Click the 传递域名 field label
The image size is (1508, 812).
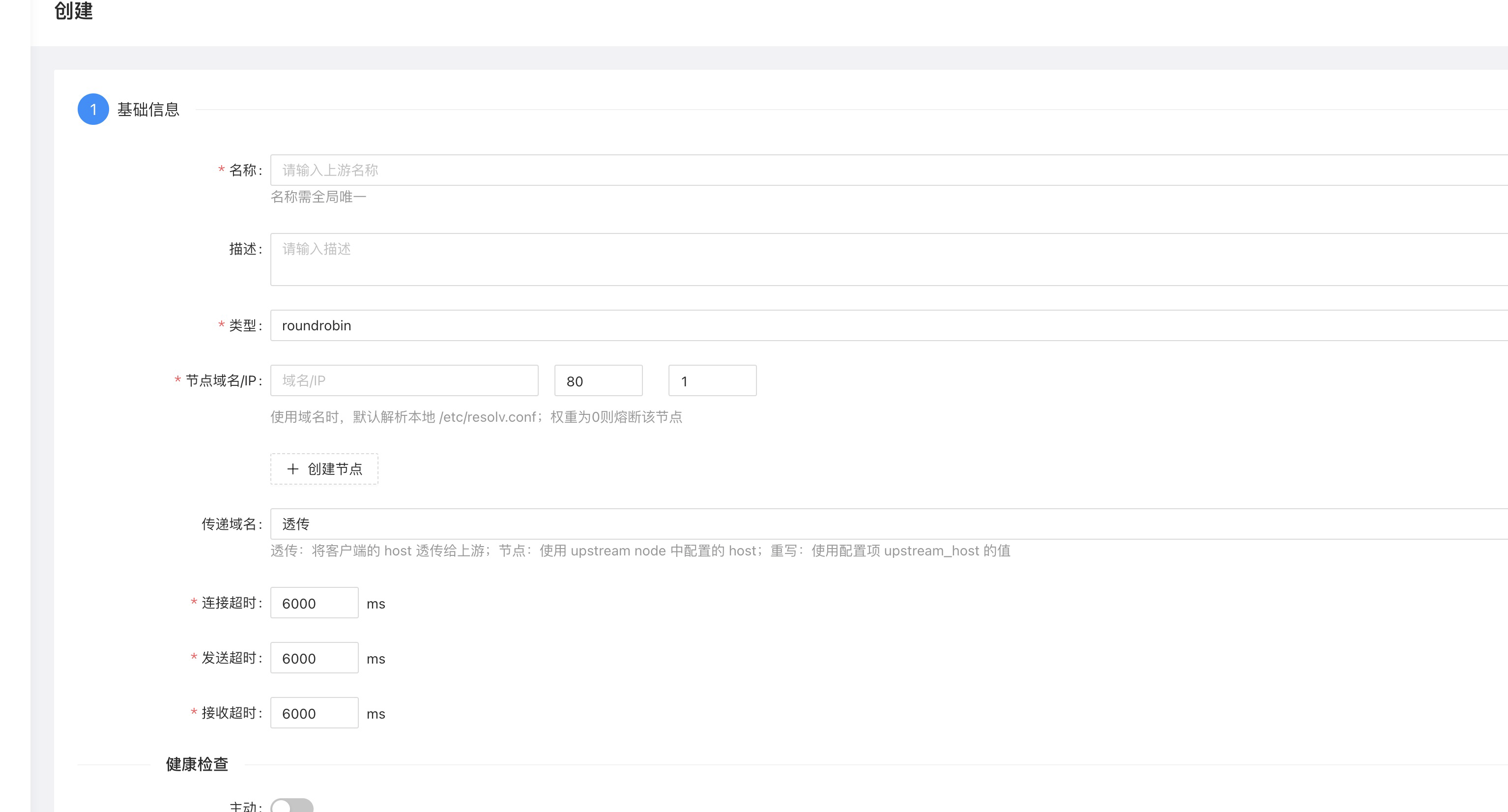pyautogui.click(x=229, y=524)
